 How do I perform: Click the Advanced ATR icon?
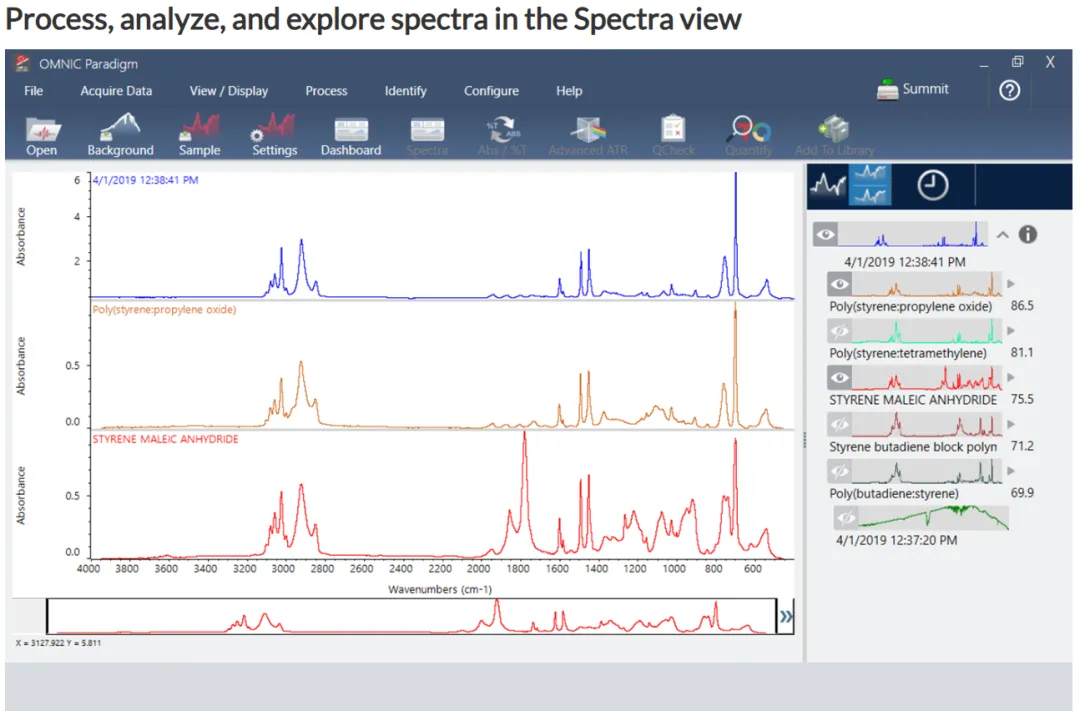[x=588, y=130]
